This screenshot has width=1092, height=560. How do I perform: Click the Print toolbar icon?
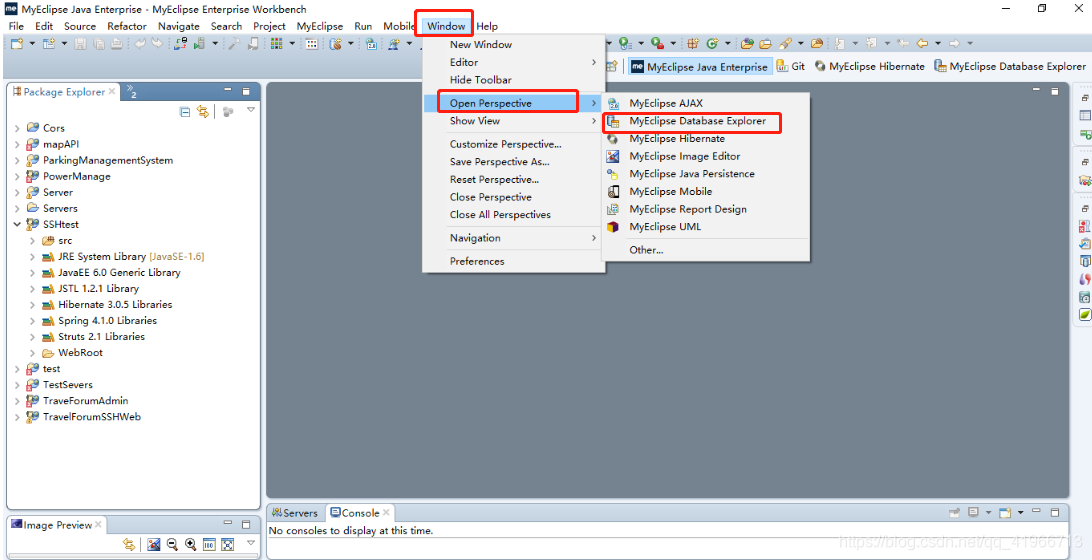click(116, 43)
